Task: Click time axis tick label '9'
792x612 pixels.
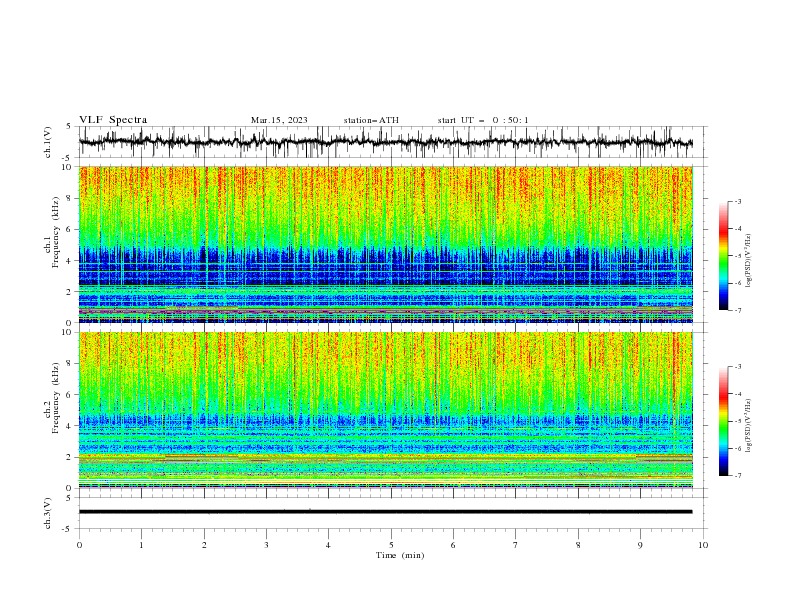Action: pyautogui.click(x=640, y=545)
